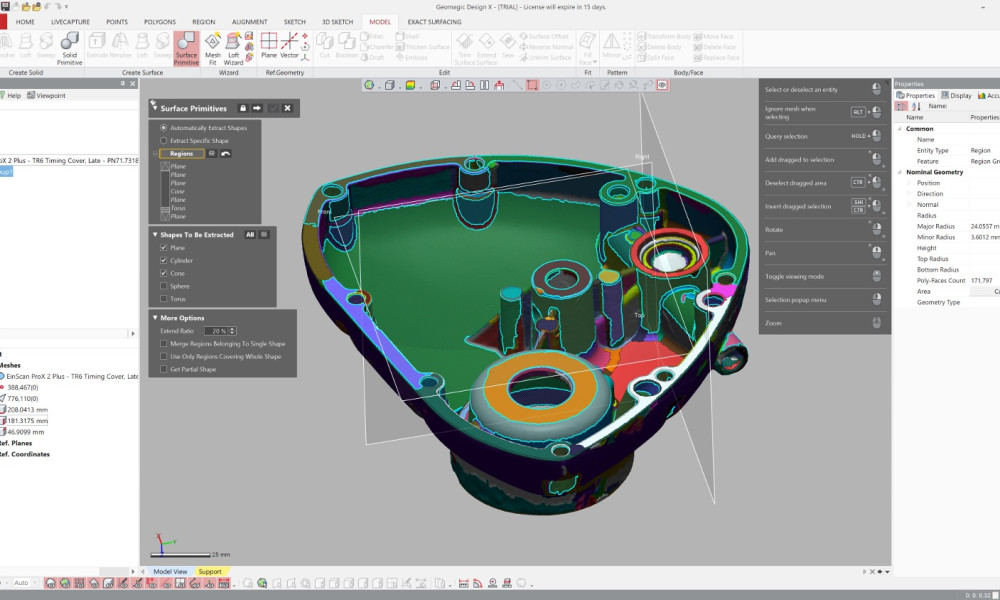Click the Mirror tool in Pattern group

tap(611, 46)
